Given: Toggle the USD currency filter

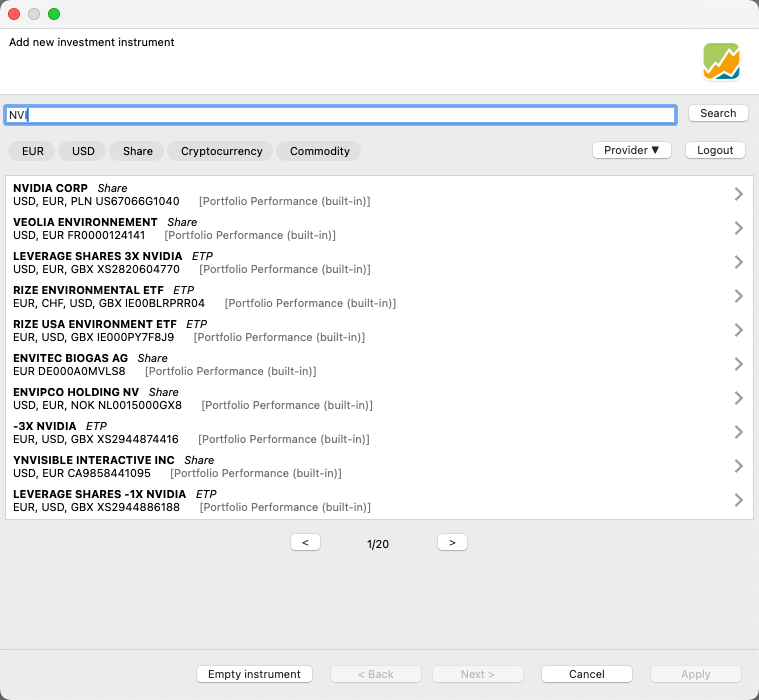Looking at the screenshot, I should tap(83, 151).
